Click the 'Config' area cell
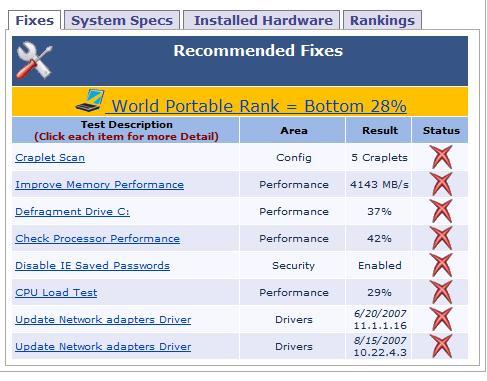 (293, 157)
